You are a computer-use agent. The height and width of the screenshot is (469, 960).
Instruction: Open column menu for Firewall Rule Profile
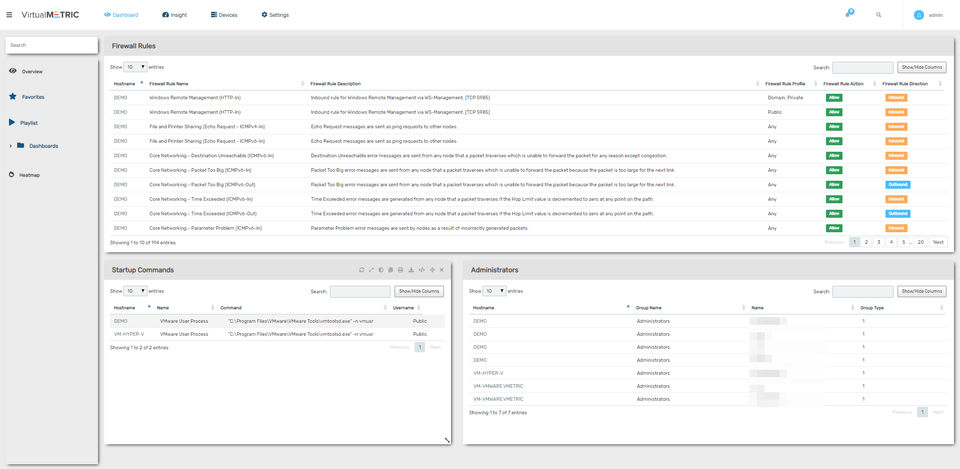pyautogui.click(x=814, y=84)
